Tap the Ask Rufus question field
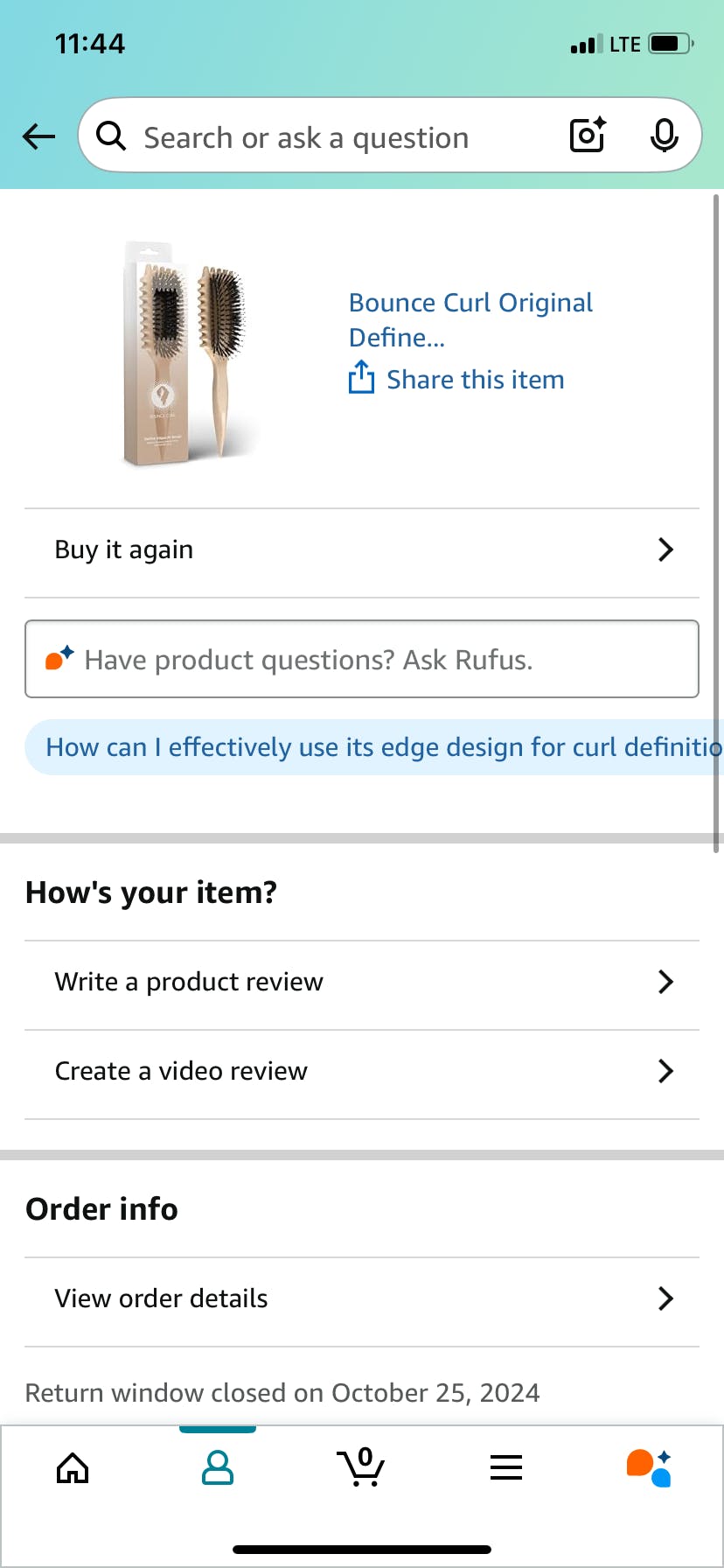 (362, 659)
